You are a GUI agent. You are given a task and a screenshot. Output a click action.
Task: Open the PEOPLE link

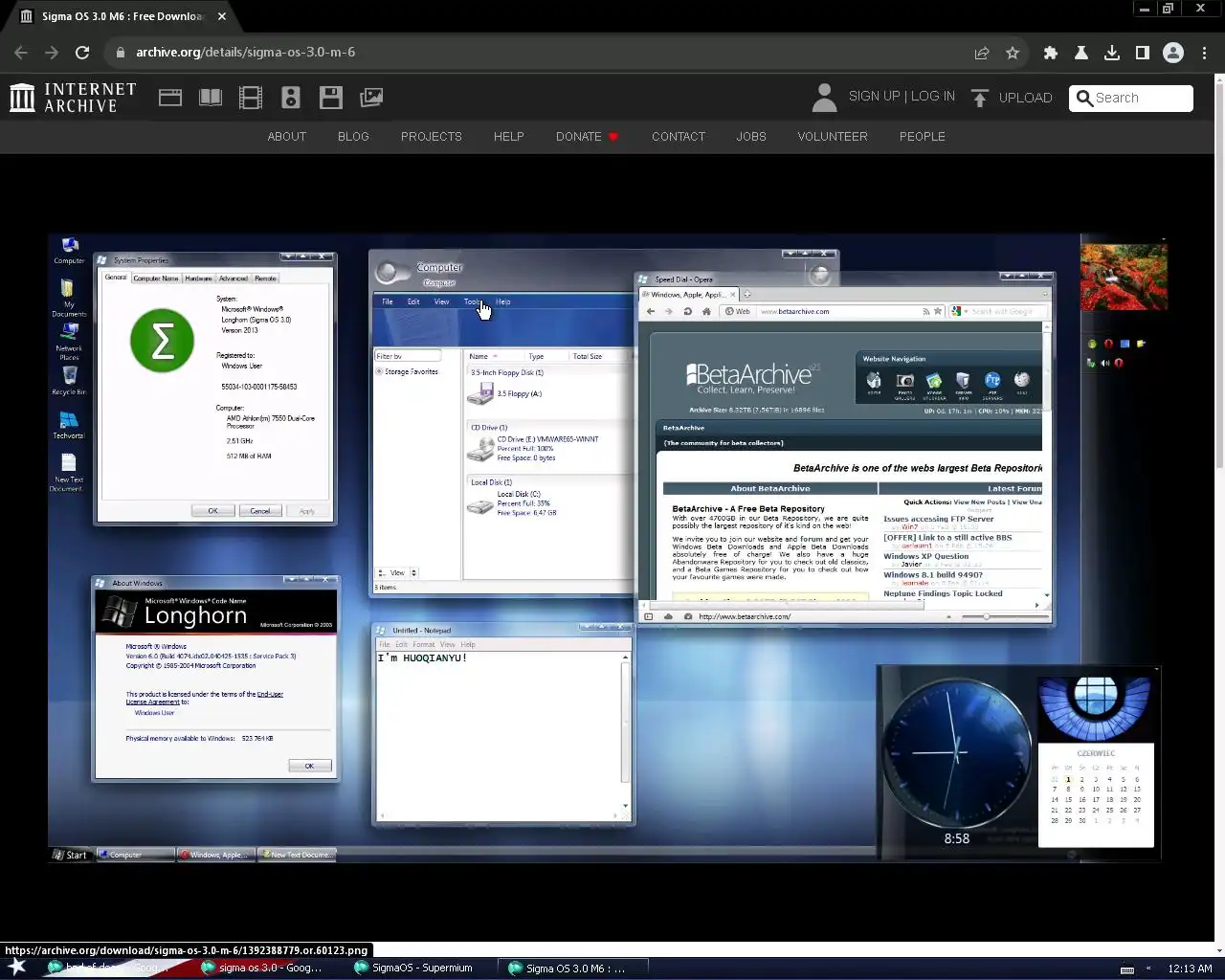pyautogui.click(x=923, y=137)
